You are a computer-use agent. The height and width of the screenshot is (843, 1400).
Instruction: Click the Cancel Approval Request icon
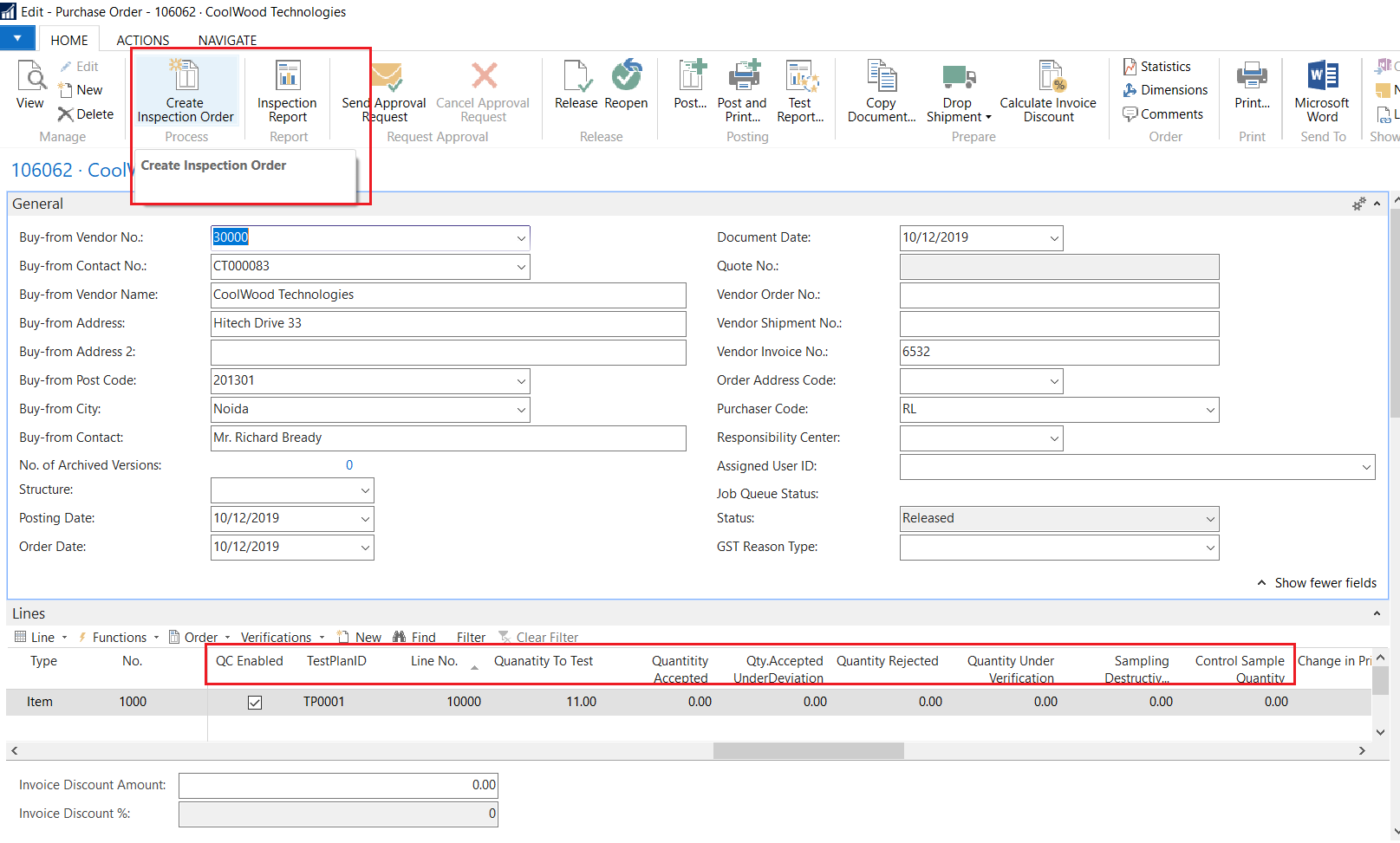tap(484, 76)
